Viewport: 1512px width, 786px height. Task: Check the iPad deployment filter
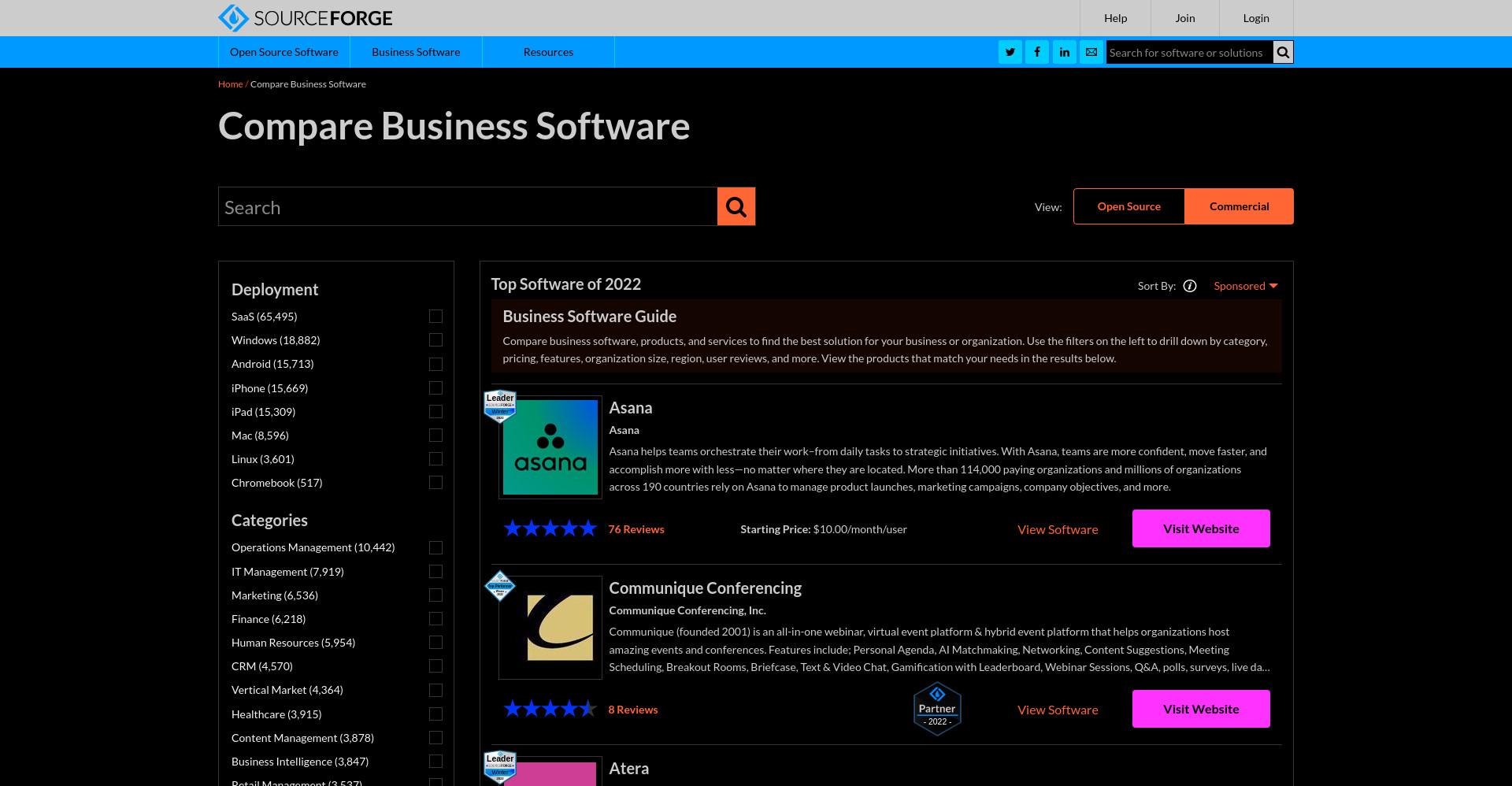pos(435,412)
